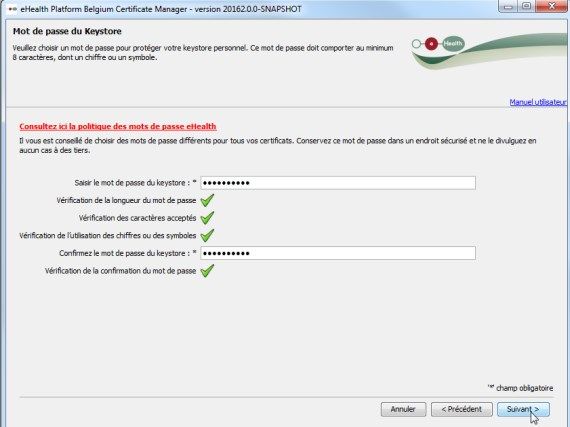Click the password length check mark

[x=207, y=200]
